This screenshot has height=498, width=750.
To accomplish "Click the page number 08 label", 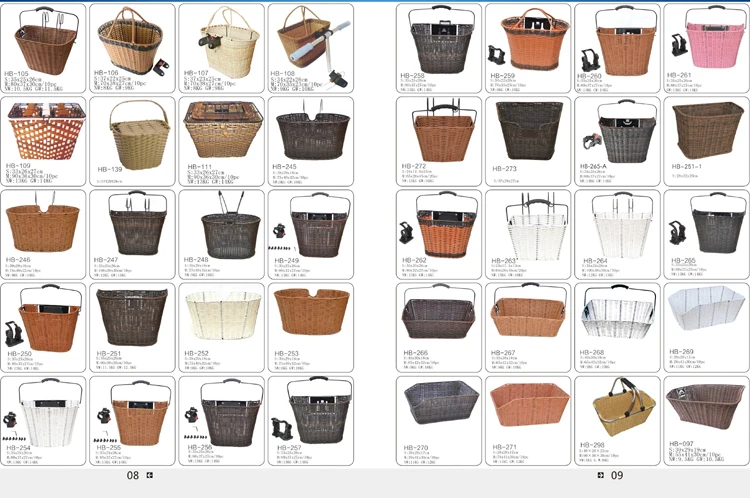I will (132, 476).
